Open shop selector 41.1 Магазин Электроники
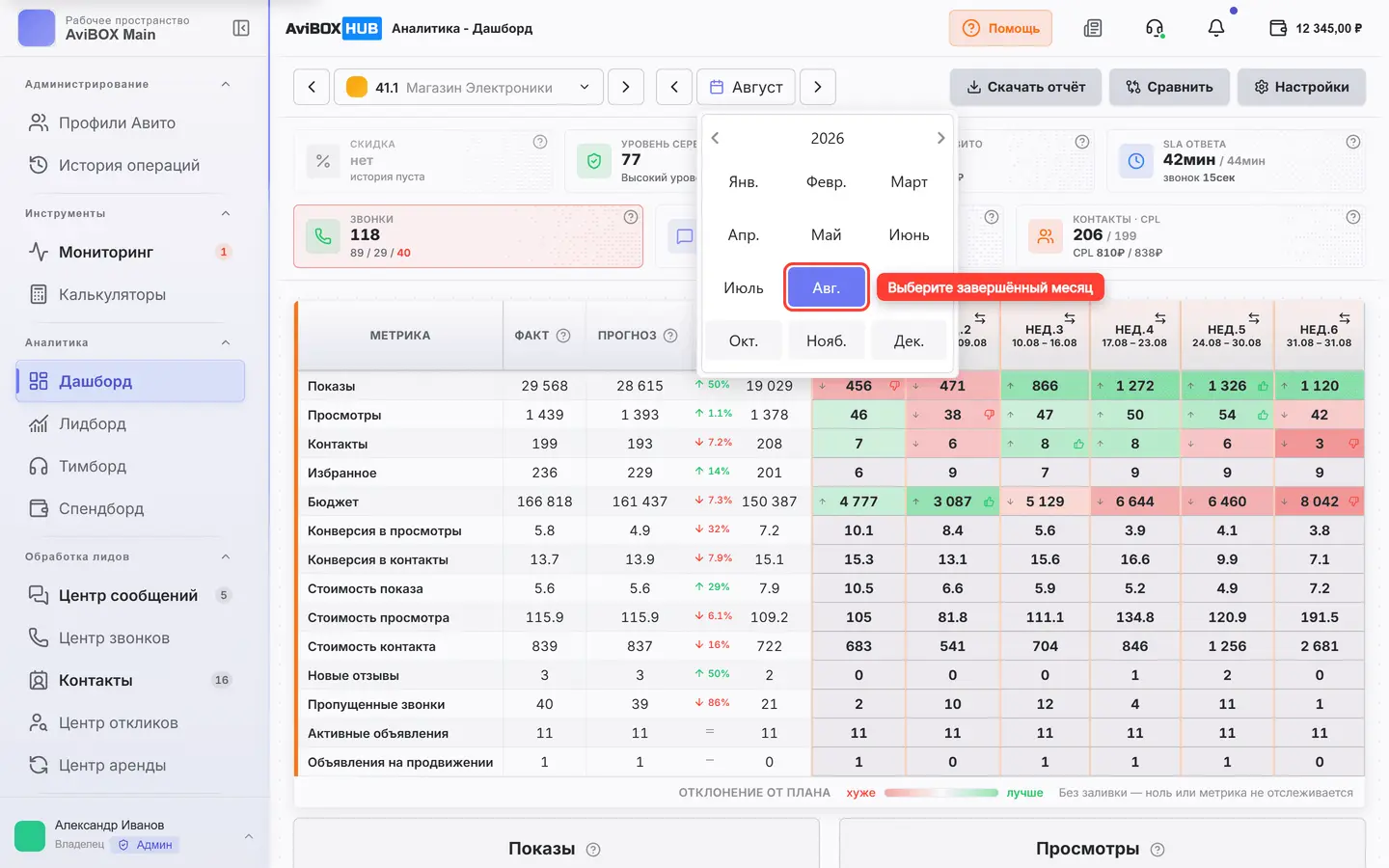The image size is (1389, 868). (x=469, y=87)
